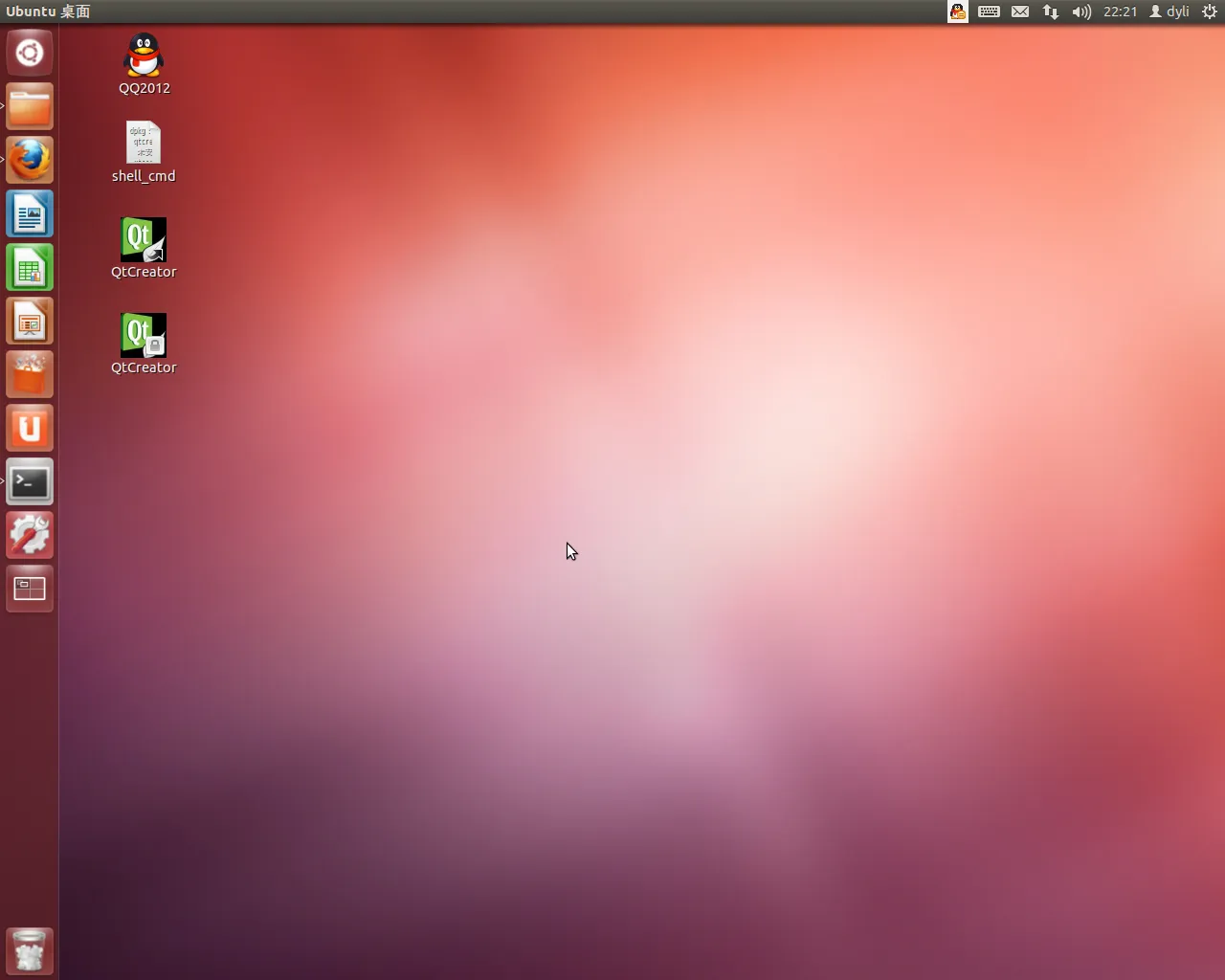Start LibreOffice Impress from launcher
This screenshot has height=980, width=1225.
point(30,322)
